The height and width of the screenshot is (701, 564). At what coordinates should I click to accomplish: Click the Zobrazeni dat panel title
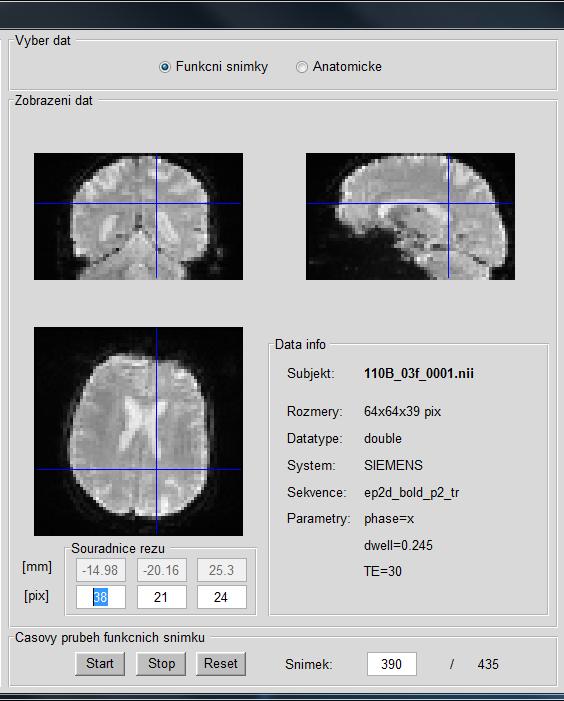(54, 101)
